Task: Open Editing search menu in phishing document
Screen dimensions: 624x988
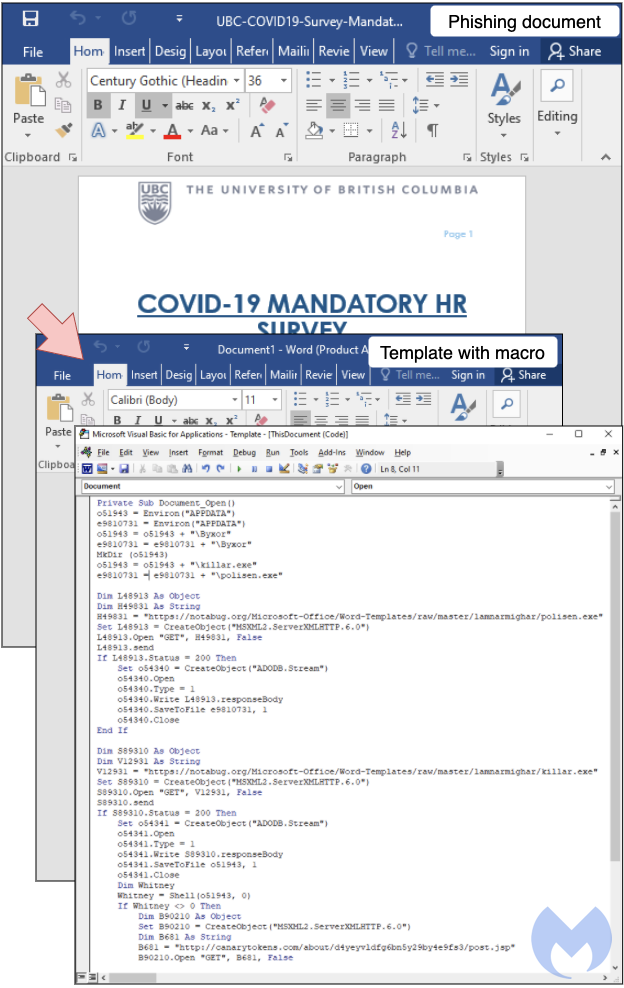Action: pos(557,104)
